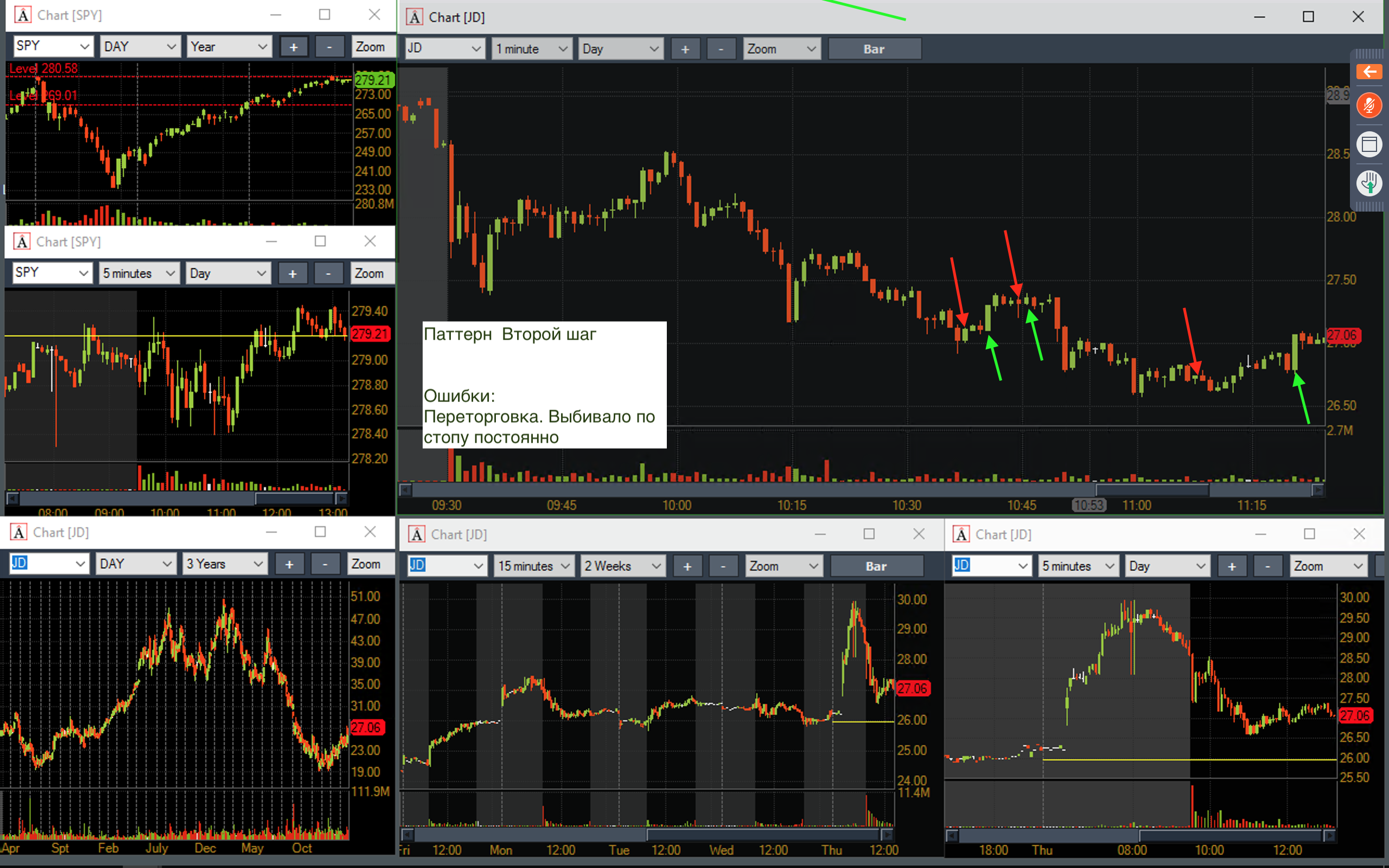Open Zoom dropdown in JD 15 minutes chart
The image size is (1389, 868).
784,566
